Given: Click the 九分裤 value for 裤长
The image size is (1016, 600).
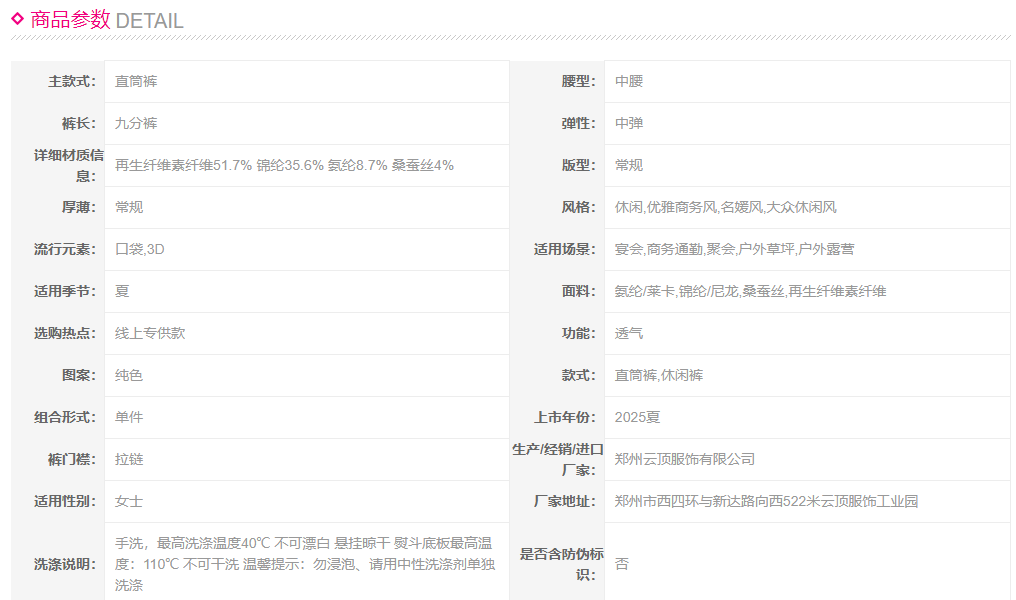Looking at the screenshot, I should tap(136, 123).
